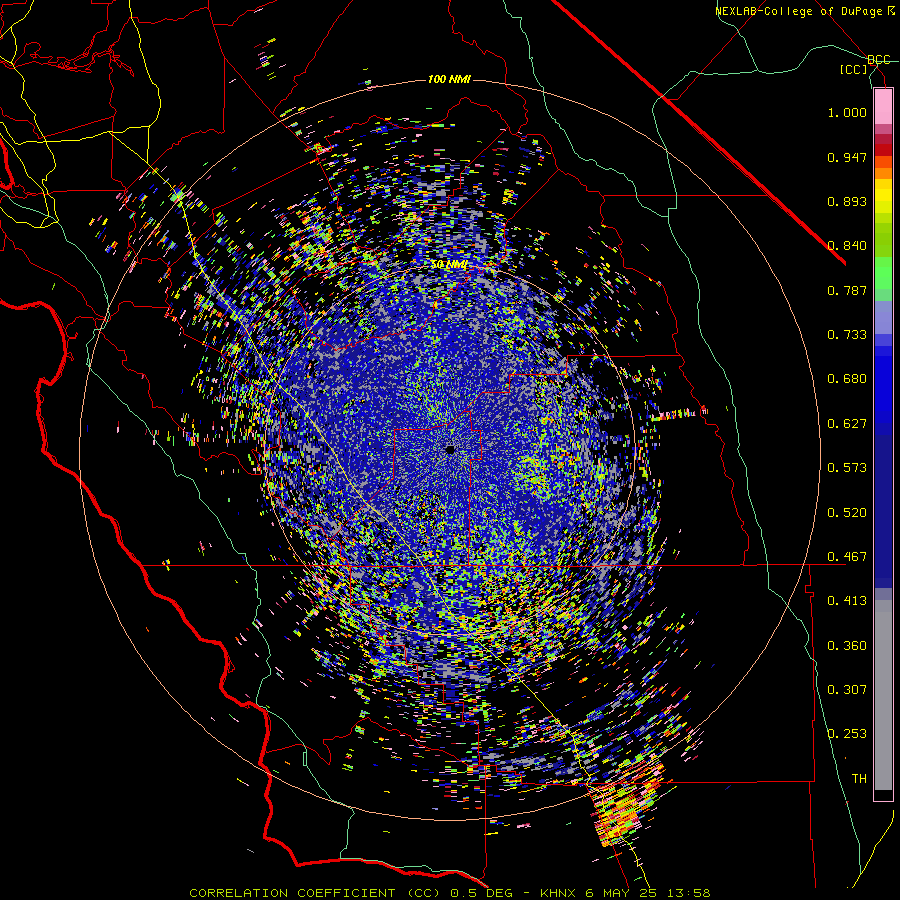Click the 0.413 scale value
The image size is (900, 900).
(x=847, y=601)
